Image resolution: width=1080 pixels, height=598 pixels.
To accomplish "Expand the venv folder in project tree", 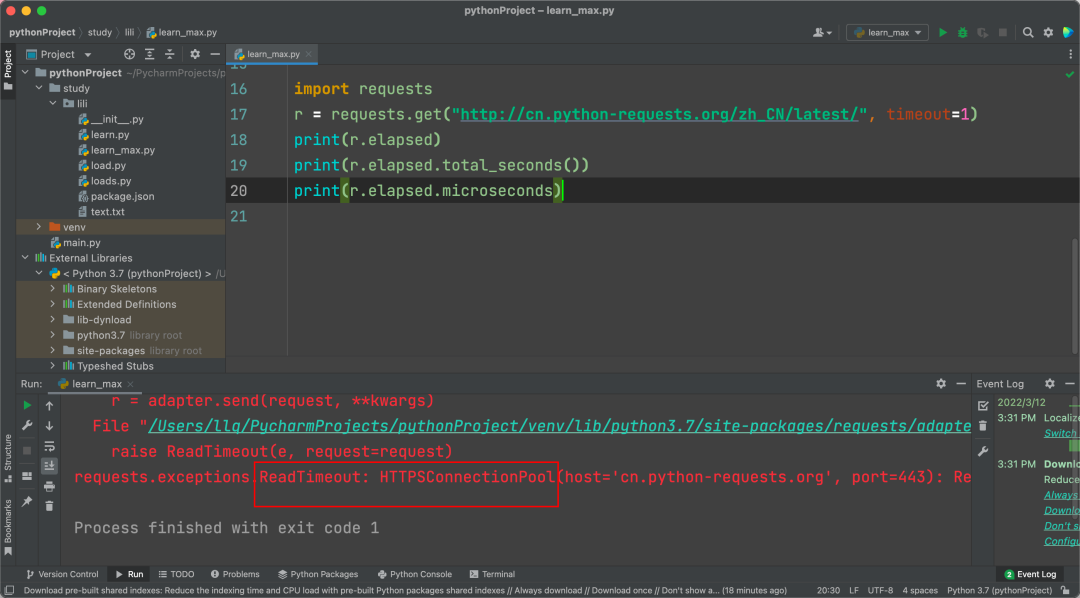I will click(x=39, y=227).
